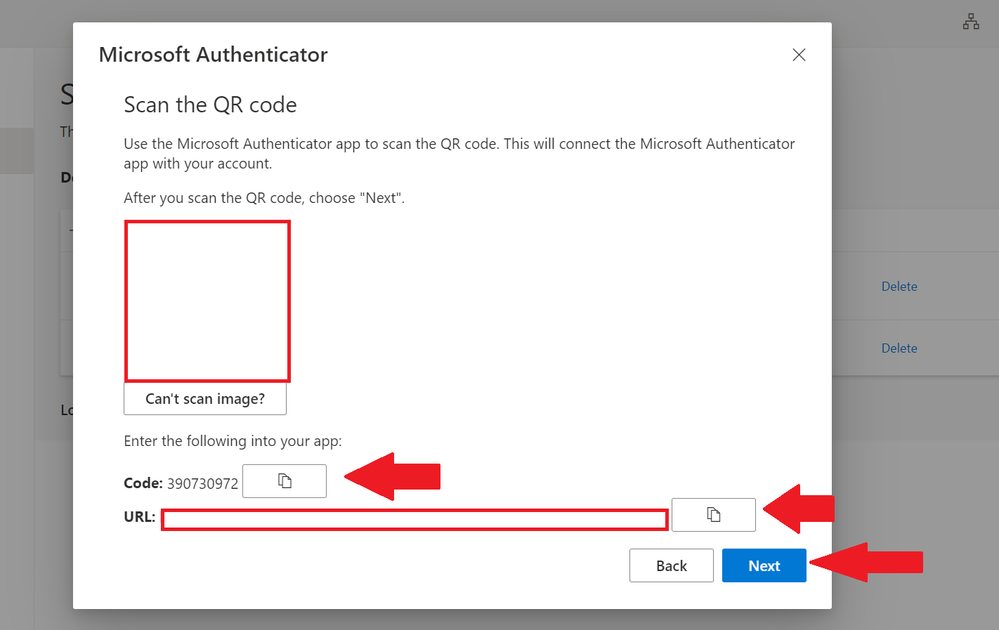999x630 pixels.
Task: Click the lower Delete link in background page
Action: click(x=899, y=348)
